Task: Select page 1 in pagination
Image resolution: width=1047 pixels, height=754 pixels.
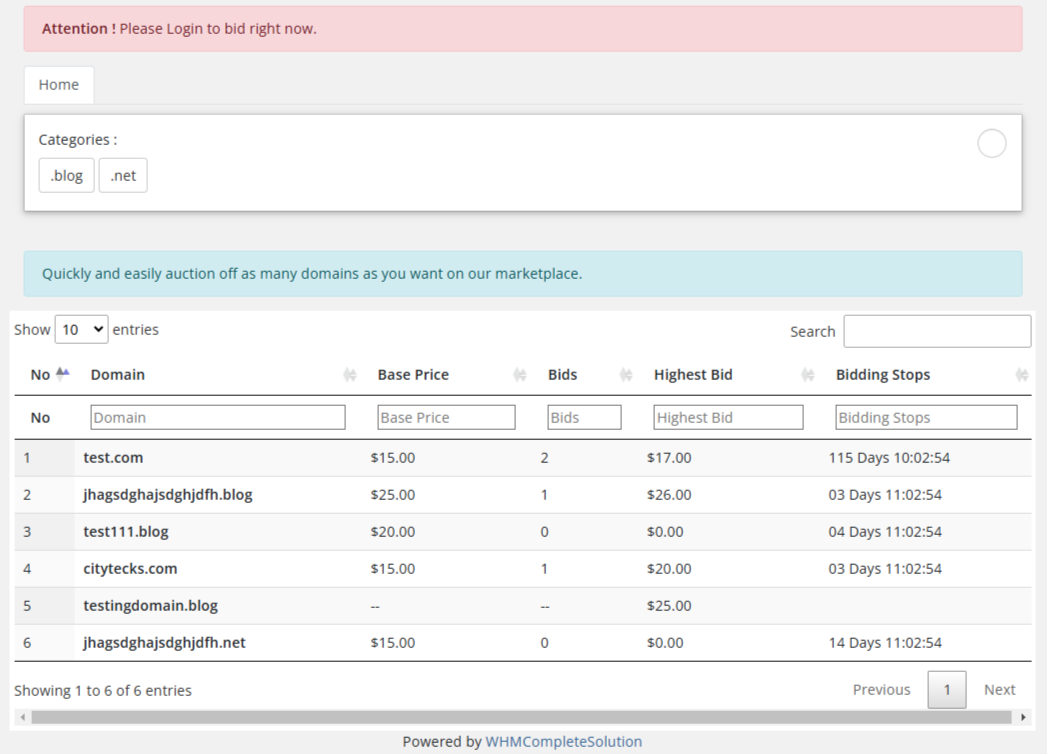Action: (x=947, y=690)
